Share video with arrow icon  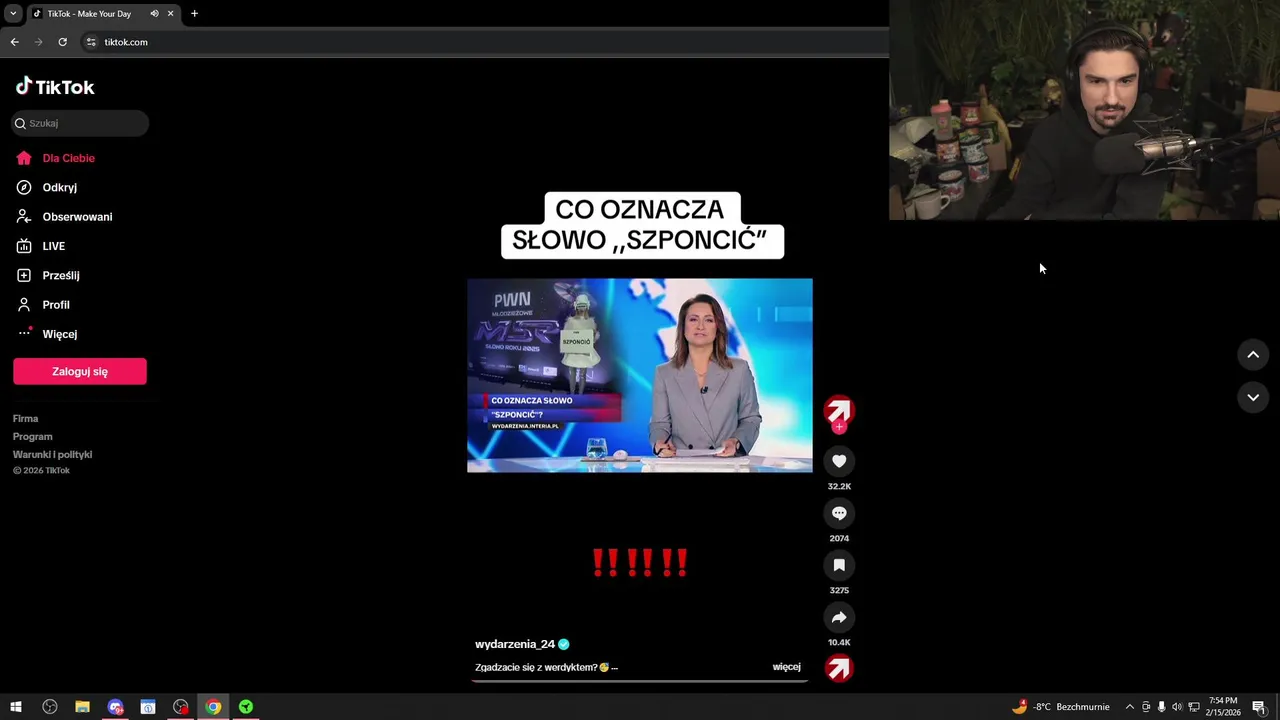(839, 617)
